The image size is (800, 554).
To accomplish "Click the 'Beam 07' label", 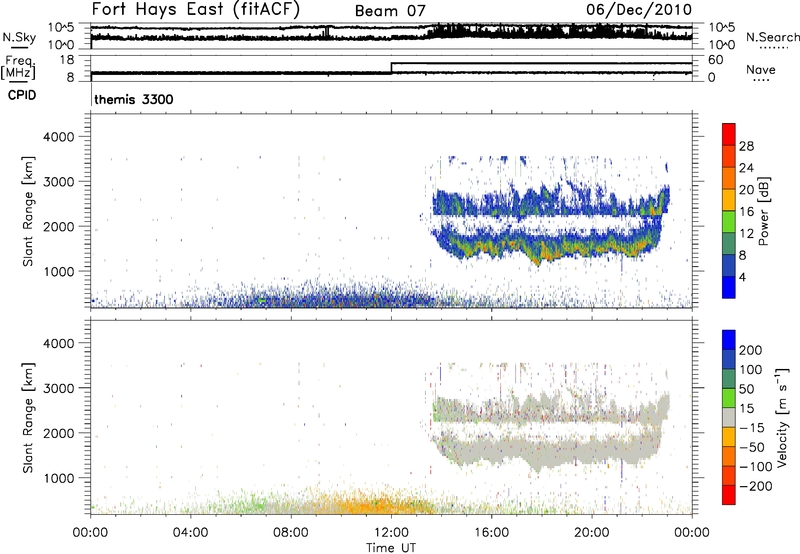I will (390, 11).
